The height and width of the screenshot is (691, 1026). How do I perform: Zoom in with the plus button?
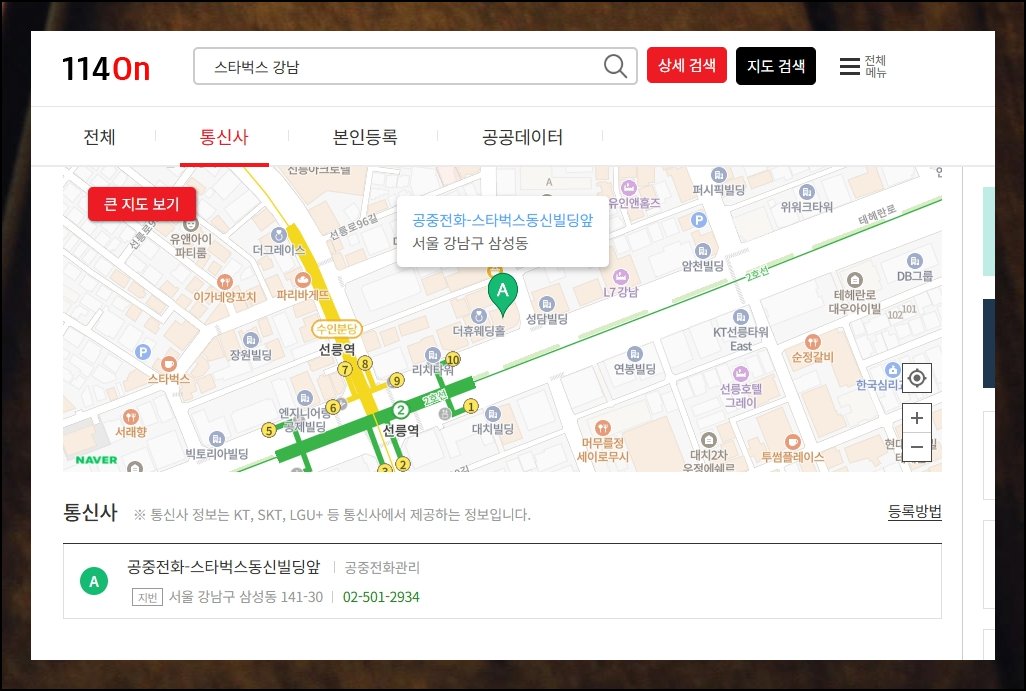917,417
